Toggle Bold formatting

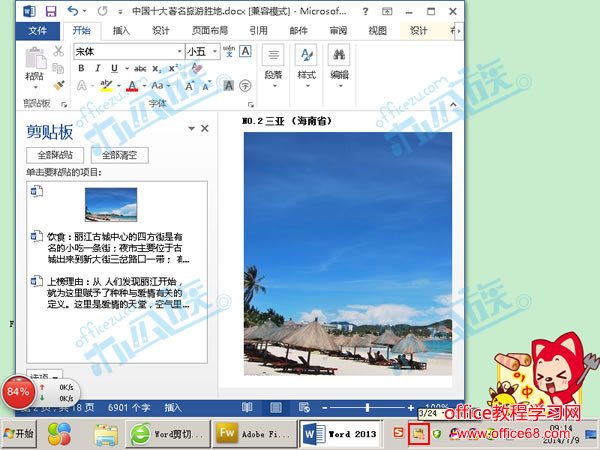pyautogui.click(x=81, y=68)
